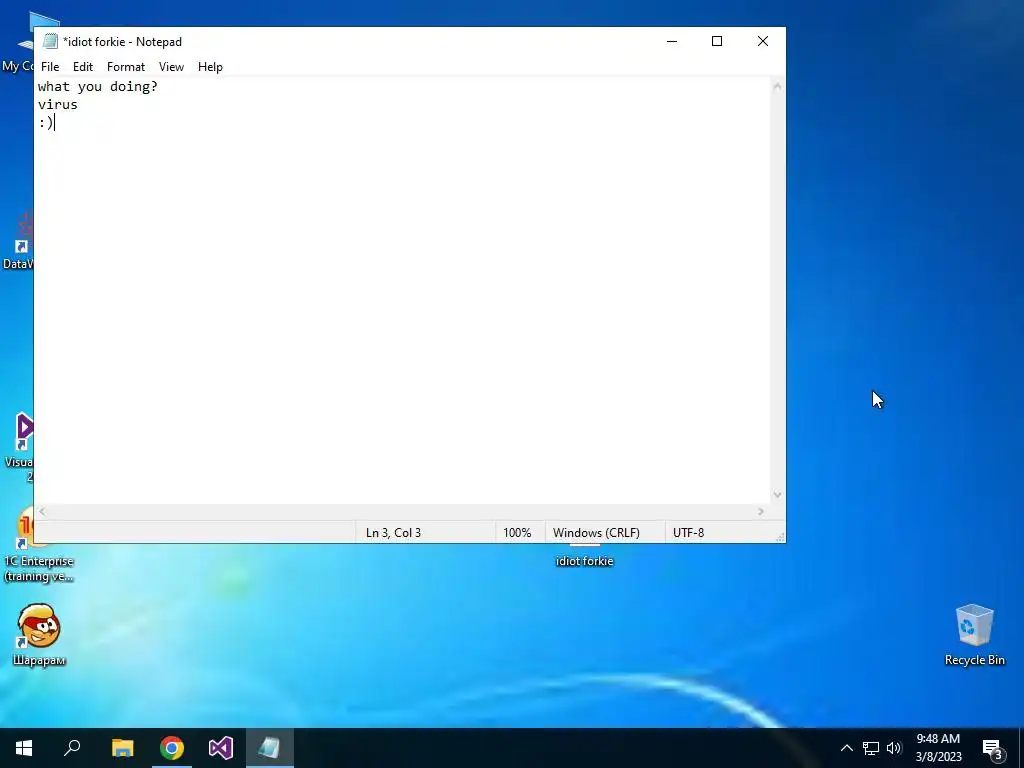
Task: Open the File menu in Notepad
Action: click(50, 67)
